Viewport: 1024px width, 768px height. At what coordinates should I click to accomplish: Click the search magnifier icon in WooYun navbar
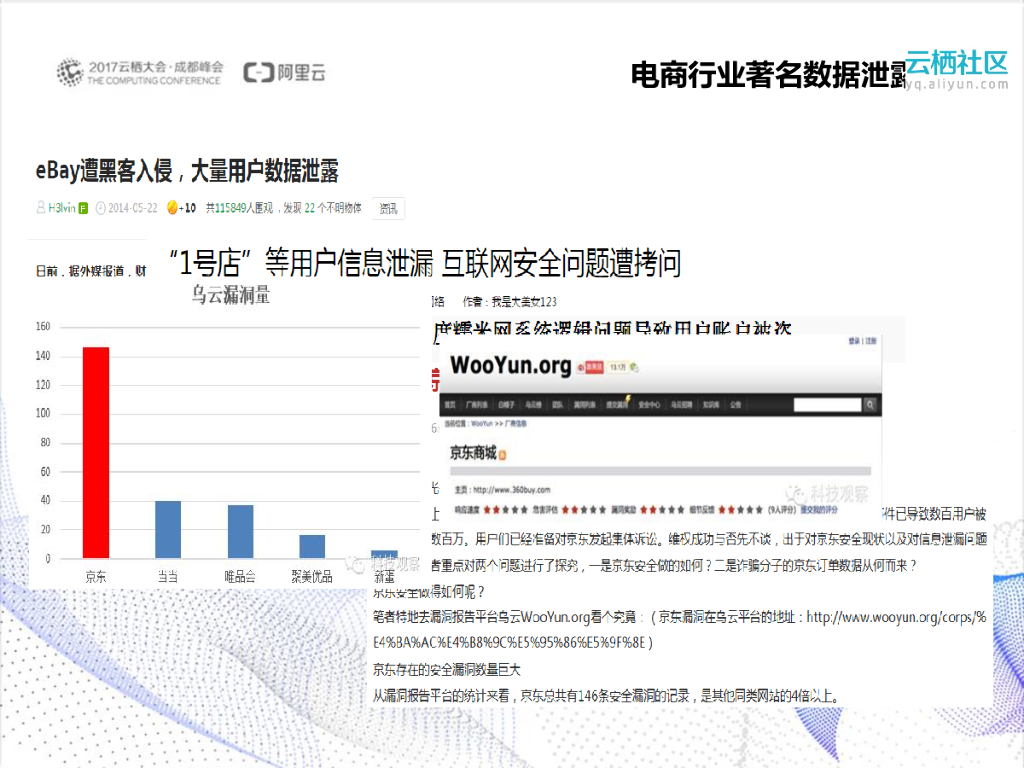pyautogui.click(x=870, y=405)
